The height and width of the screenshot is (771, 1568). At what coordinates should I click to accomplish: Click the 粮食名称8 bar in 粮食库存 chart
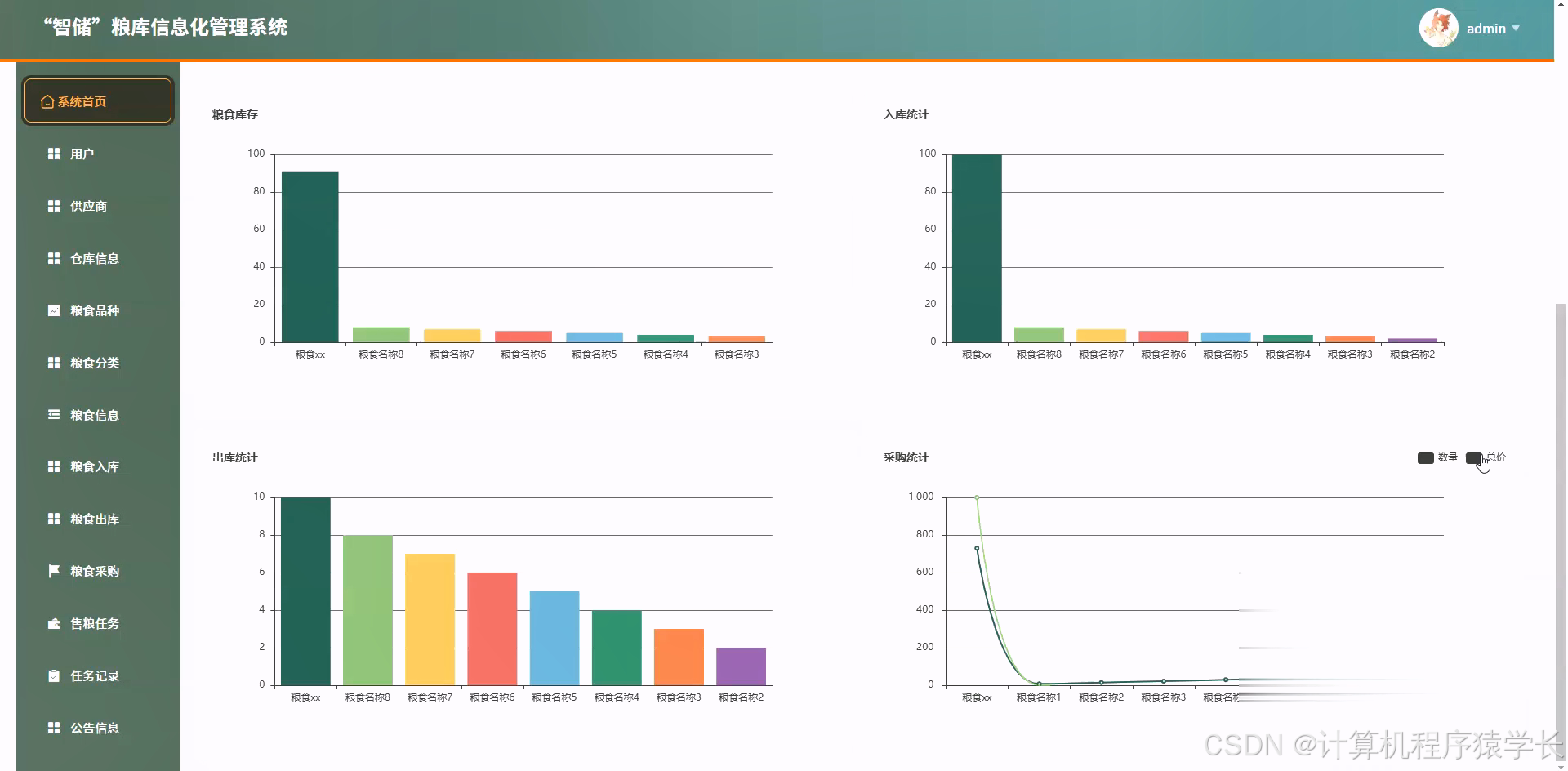[x=381, y=335]
